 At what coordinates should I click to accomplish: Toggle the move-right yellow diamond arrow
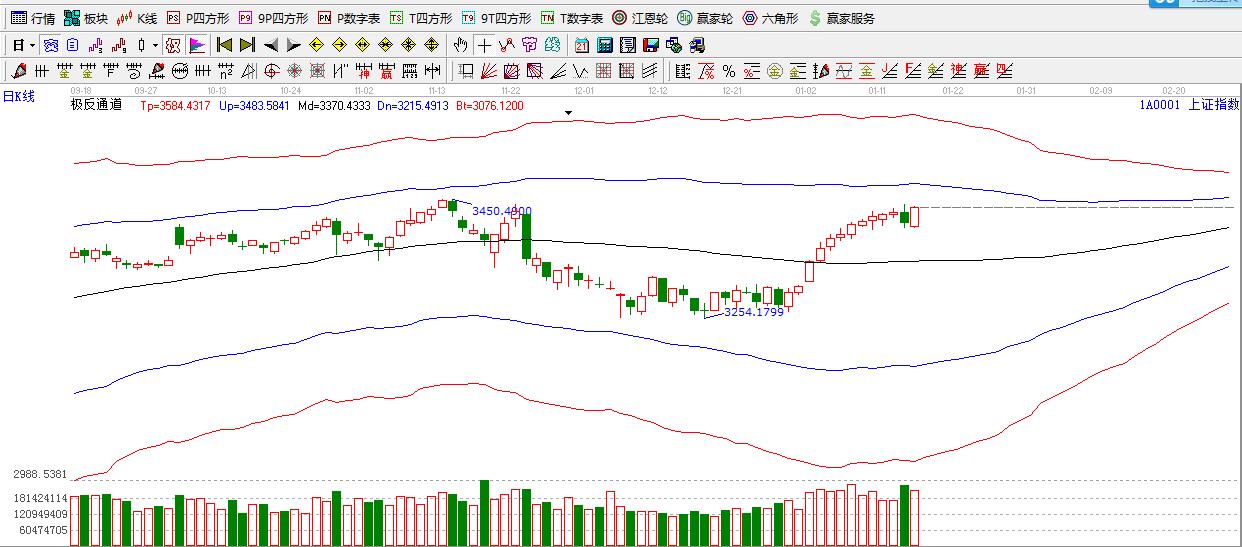tap(339, 45)
